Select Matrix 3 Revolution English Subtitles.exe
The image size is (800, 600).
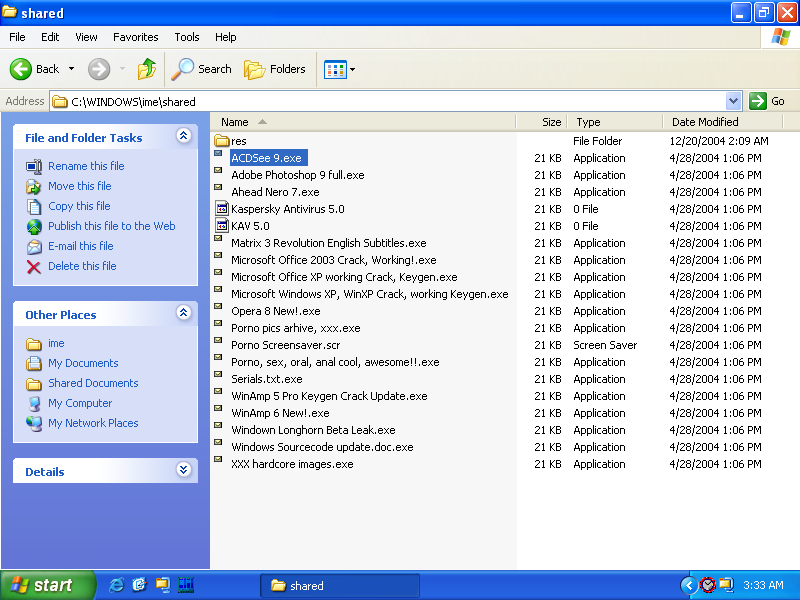(x=329, y=243)
